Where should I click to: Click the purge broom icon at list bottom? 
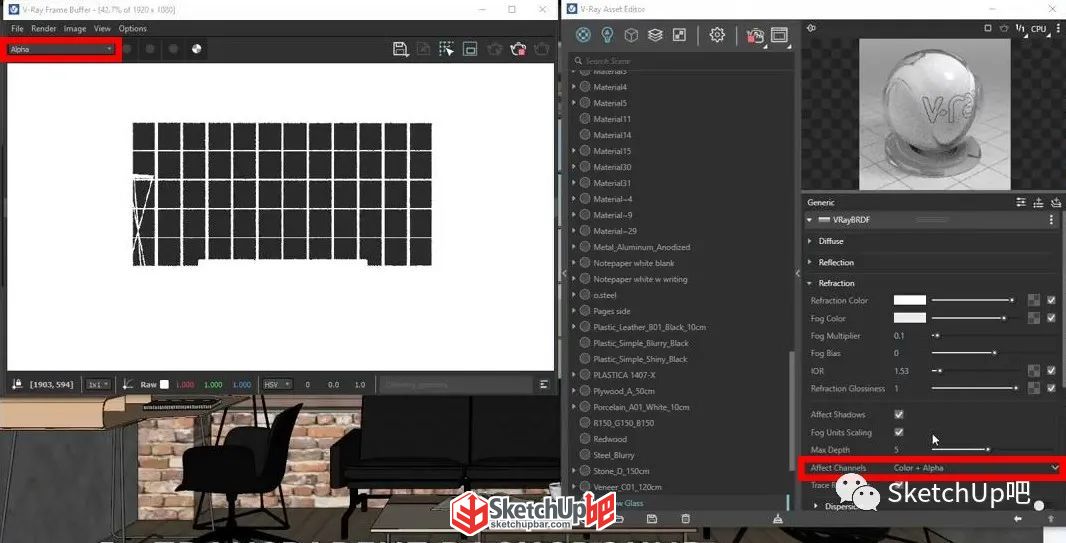coord(778,519)
